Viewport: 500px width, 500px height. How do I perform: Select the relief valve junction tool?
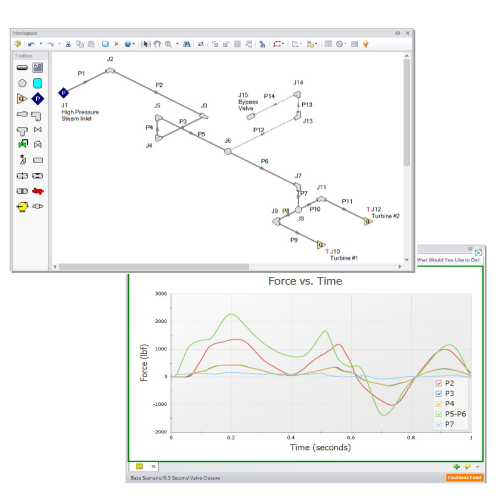pos(23,159)
